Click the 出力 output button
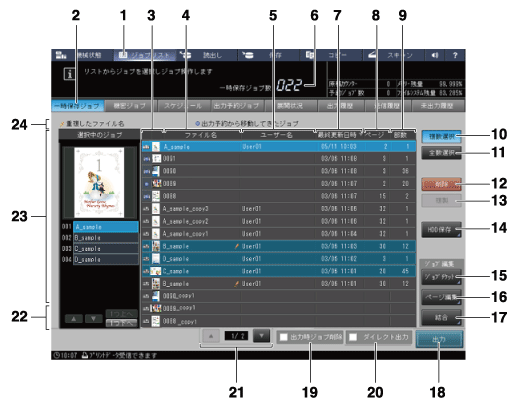This screenshot has height=399, width=517. [x=439, y=339]
